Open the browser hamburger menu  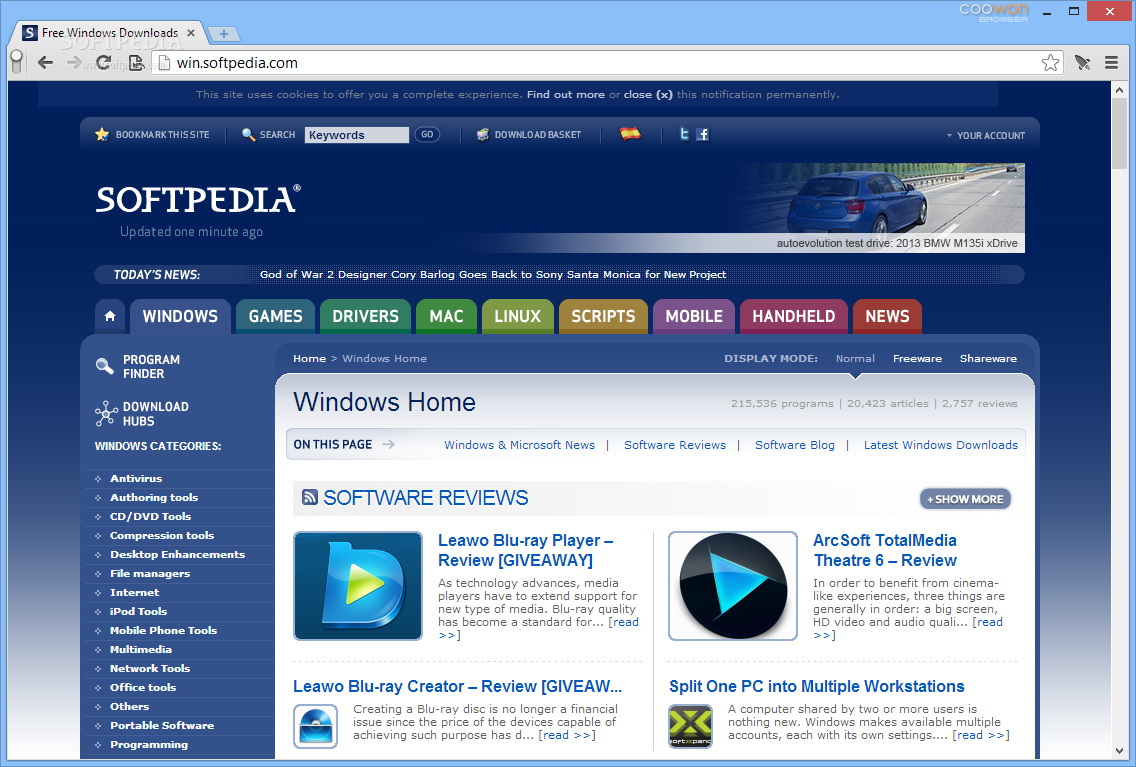tap(1111, 63)
